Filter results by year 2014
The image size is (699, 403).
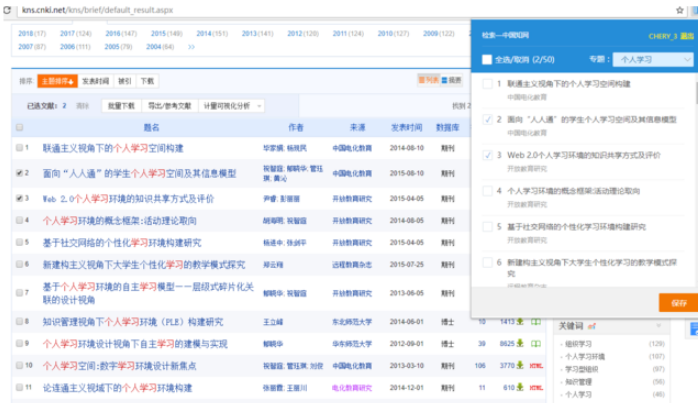point(204,33)
